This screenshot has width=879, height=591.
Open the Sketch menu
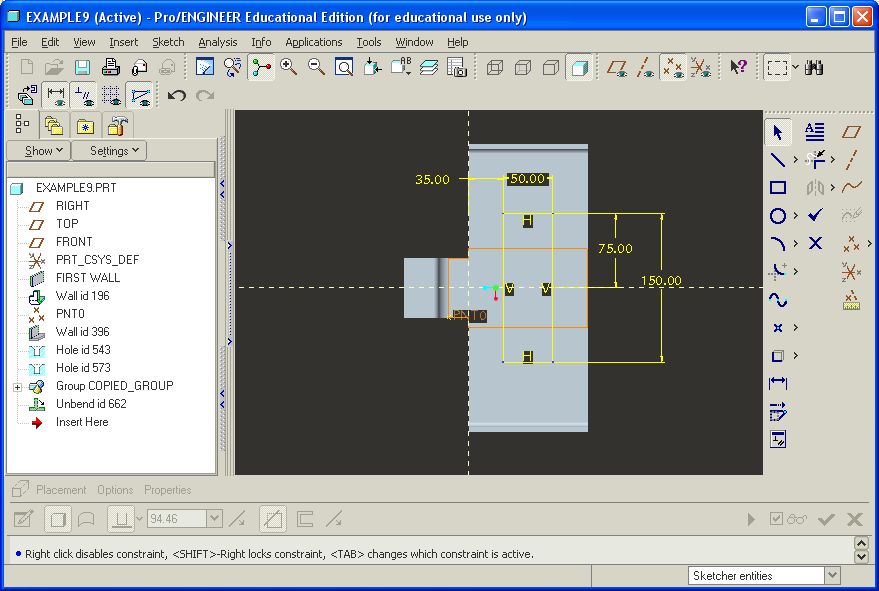click(168, 42)
